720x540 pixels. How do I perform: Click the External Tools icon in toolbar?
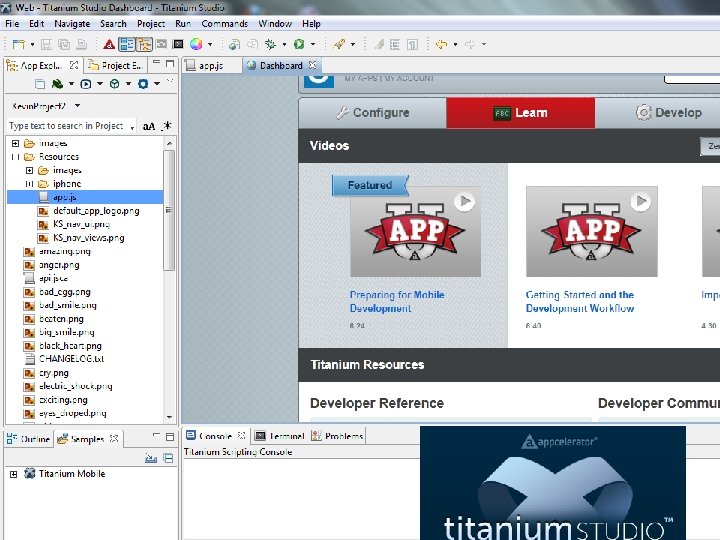[x=339, y=45]
